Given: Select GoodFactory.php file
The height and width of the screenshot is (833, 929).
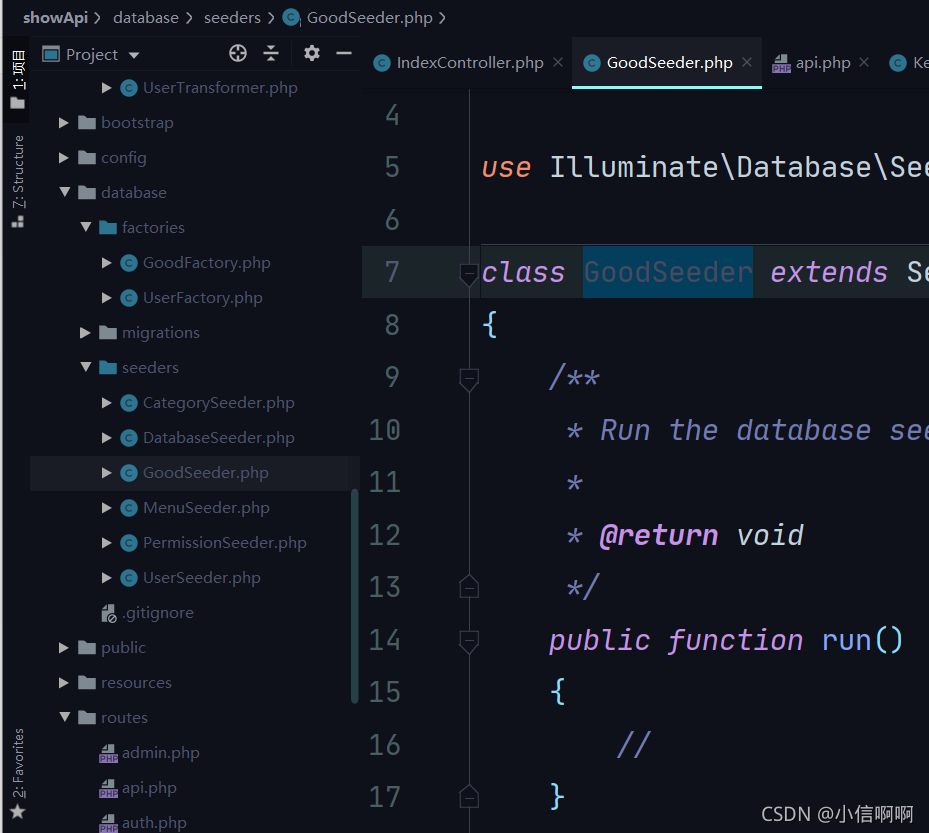Looking at the screenshot, I should (206, 262).
